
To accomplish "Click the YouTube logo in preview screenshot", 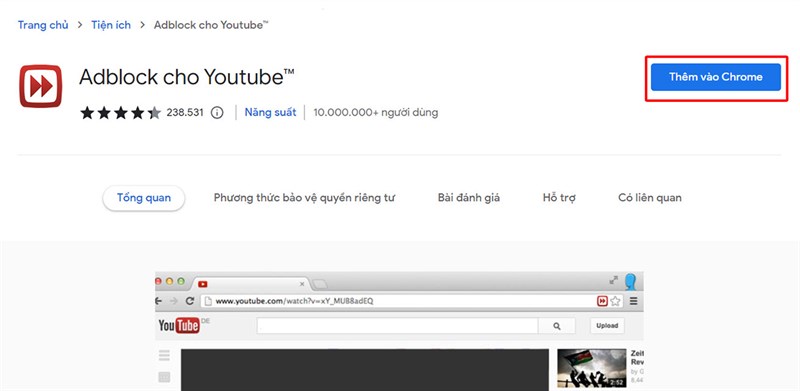I will pyautogui.click(x=179, y=325).
